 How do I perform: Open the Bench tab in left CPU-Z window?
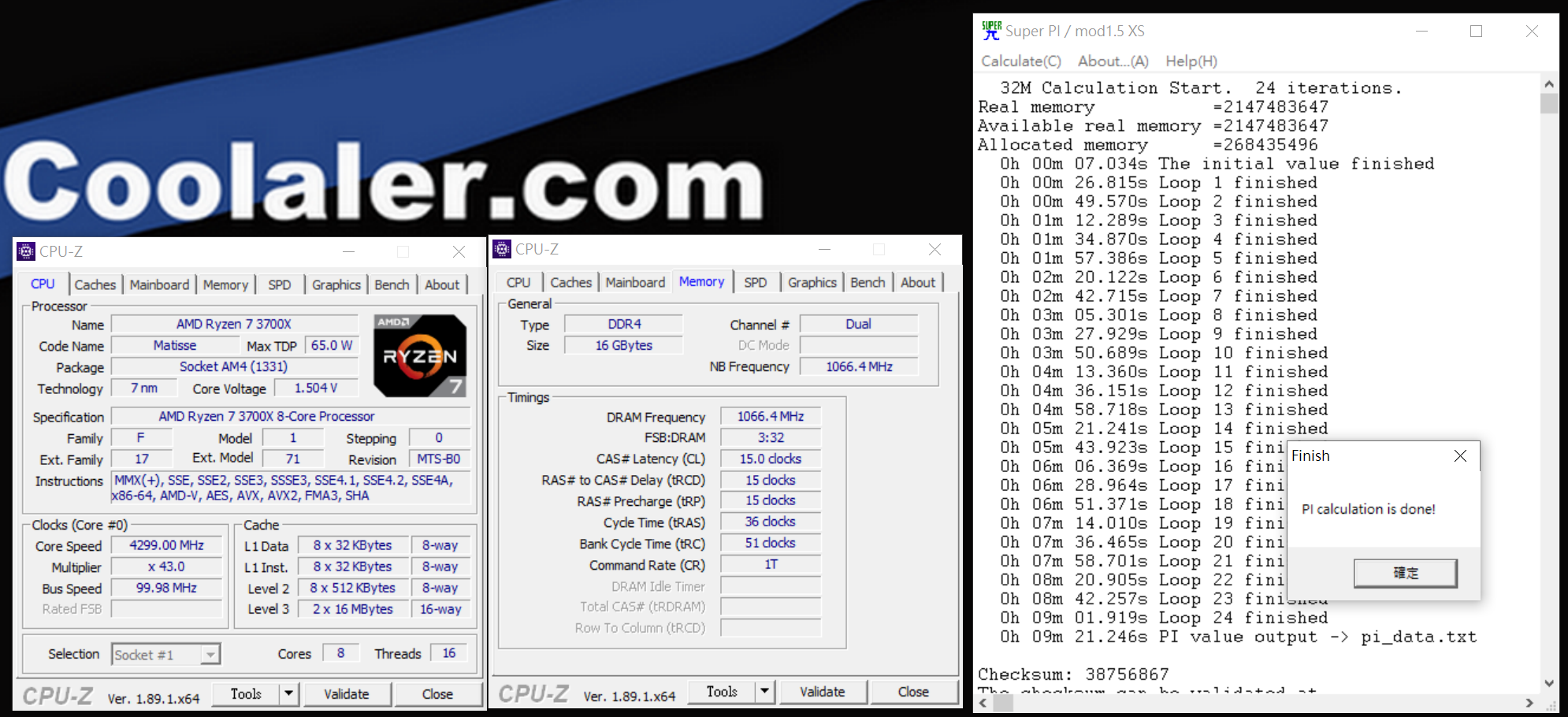coord(392,284)
